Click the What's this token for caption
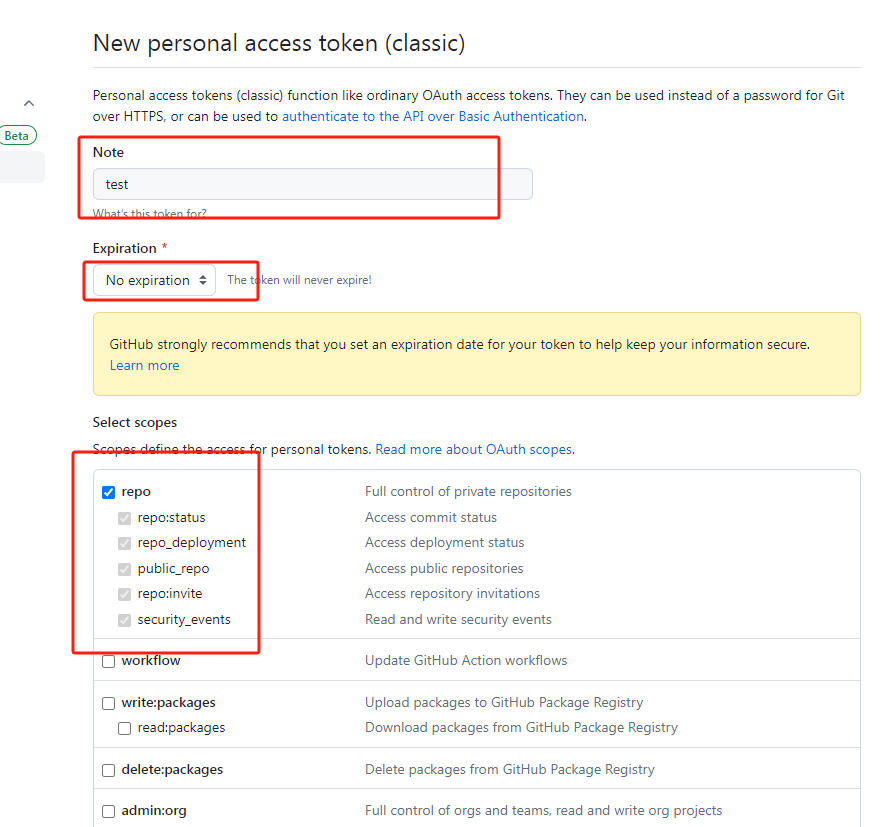Viewport: 886px width, 827px height. coord(151,212)
